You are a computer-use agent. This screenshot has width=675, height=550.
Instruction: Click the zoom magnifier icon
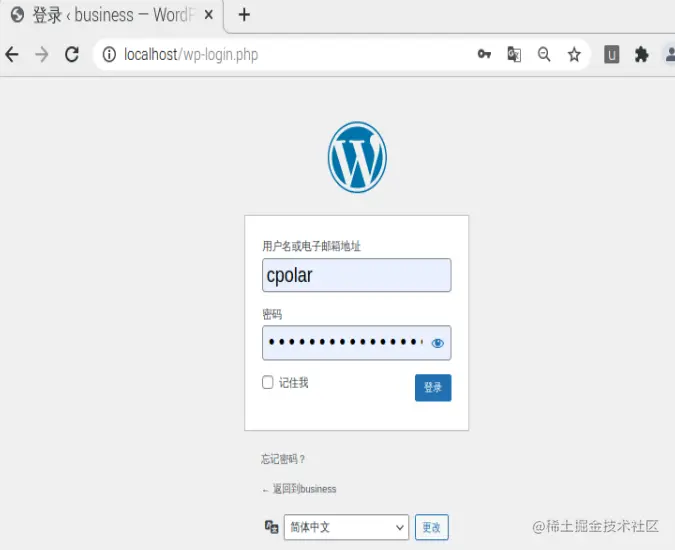click(544, 55)
